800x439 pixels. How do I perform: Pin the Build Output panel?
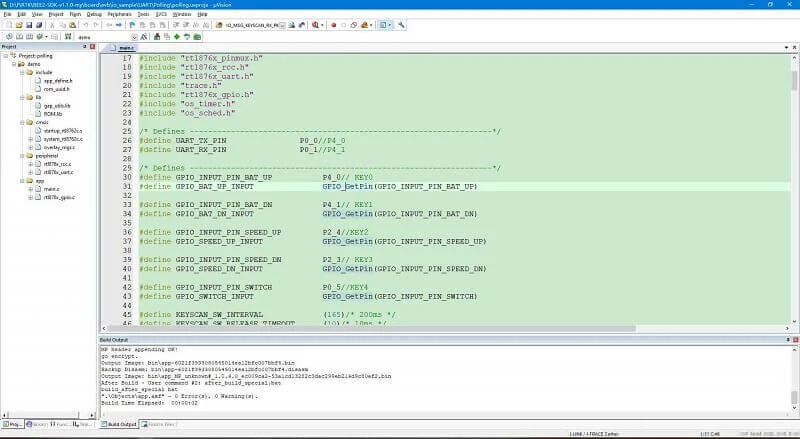[788, 339]
